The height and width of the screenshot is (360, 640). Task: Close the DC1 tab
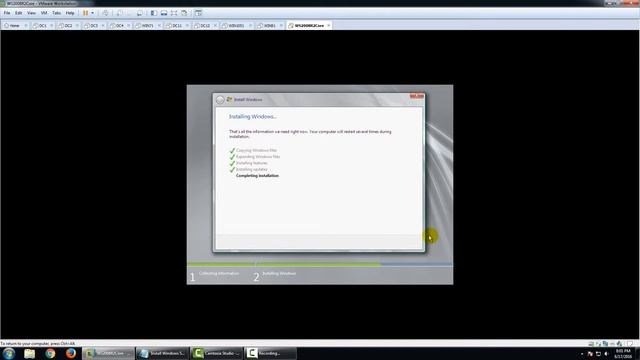click(x=51, y=25)
